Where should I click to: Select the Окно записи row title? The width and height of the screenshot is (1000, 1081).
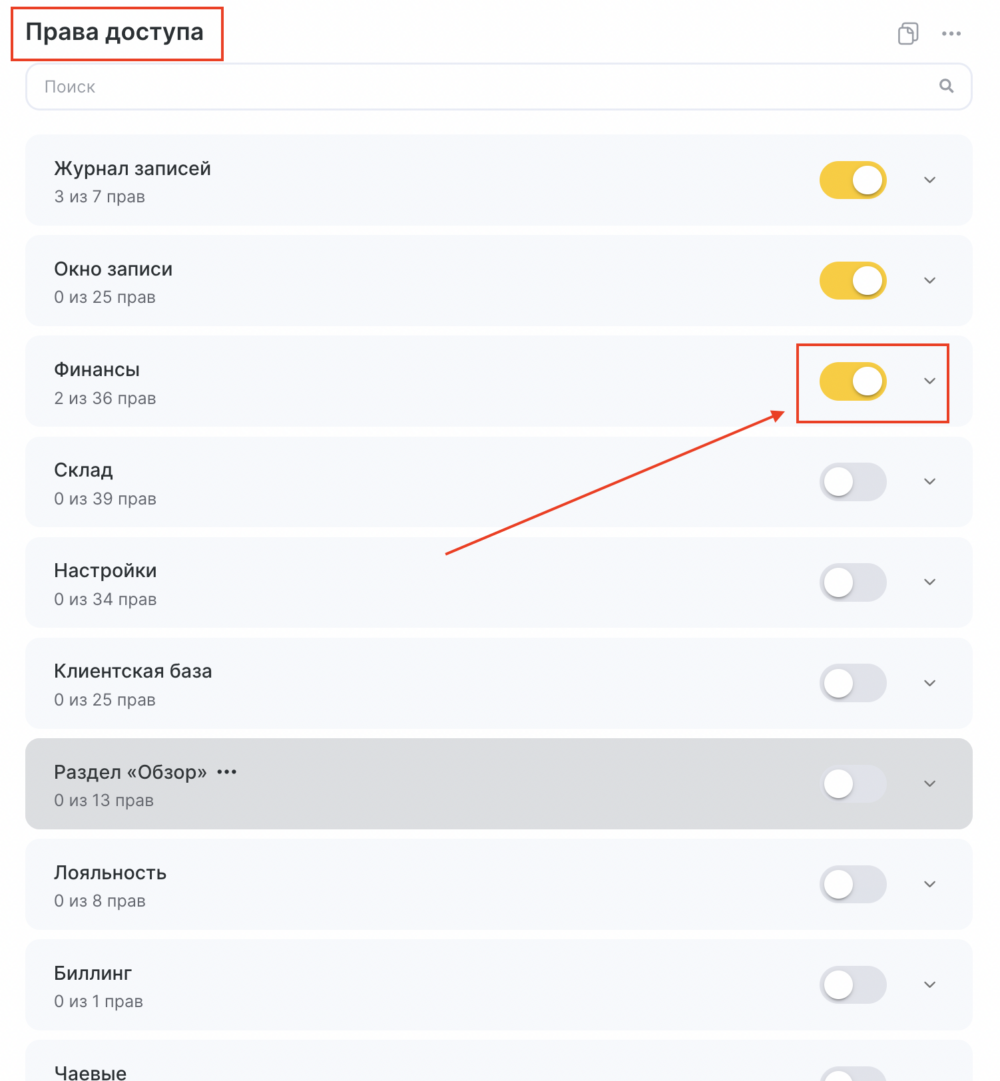(113, 269)
